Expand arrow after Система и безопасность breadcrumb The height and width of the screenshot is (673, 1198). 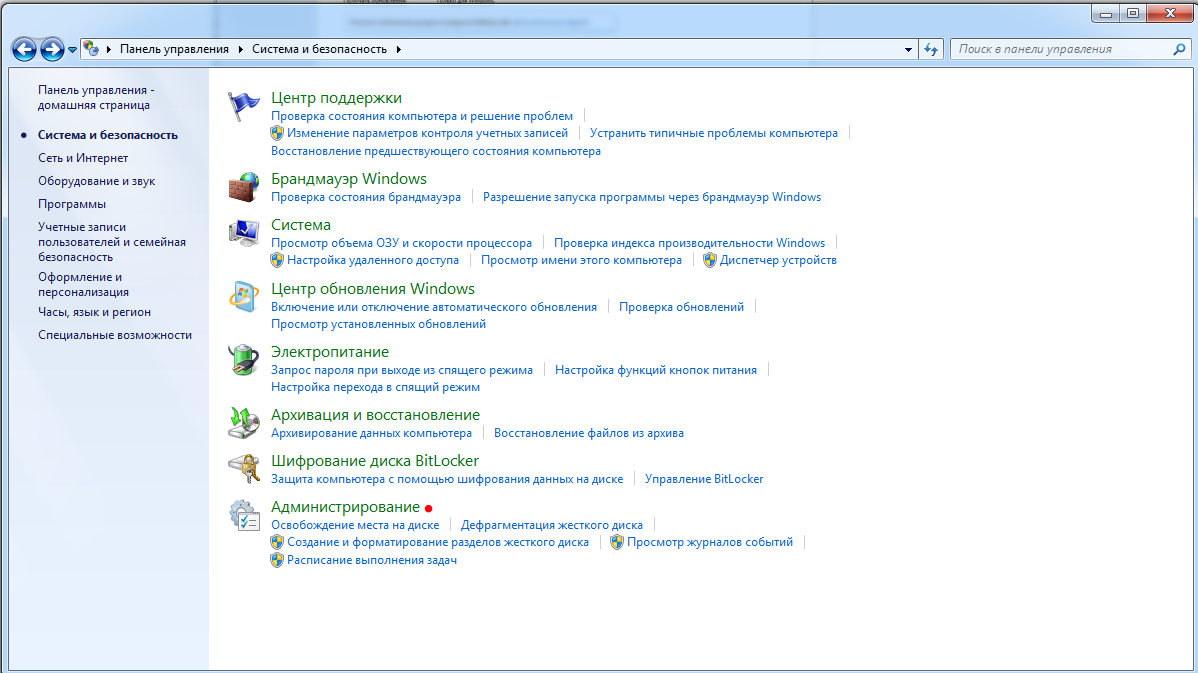coord(398,49)
